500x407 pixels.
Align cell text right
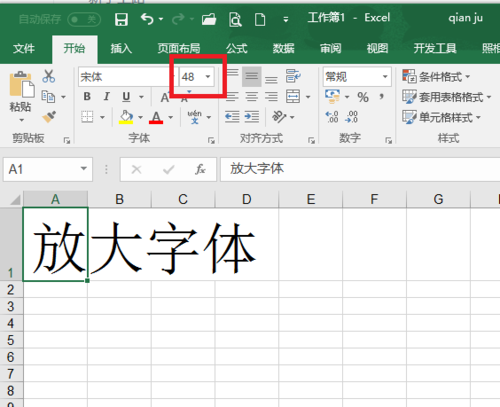(x=271, y=97)
